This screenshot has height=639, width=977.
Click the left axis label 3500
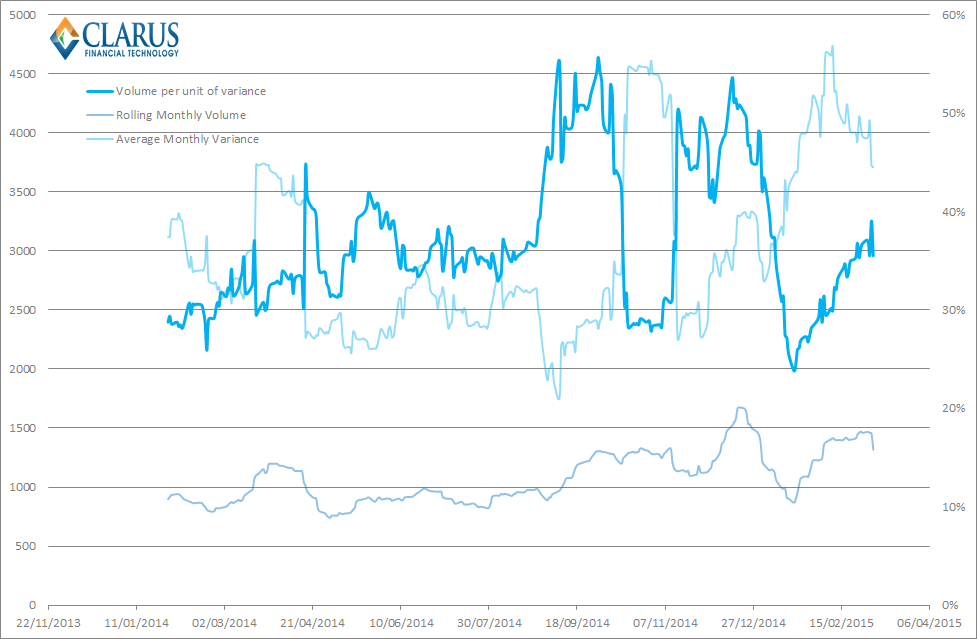[x=24, y=192]
